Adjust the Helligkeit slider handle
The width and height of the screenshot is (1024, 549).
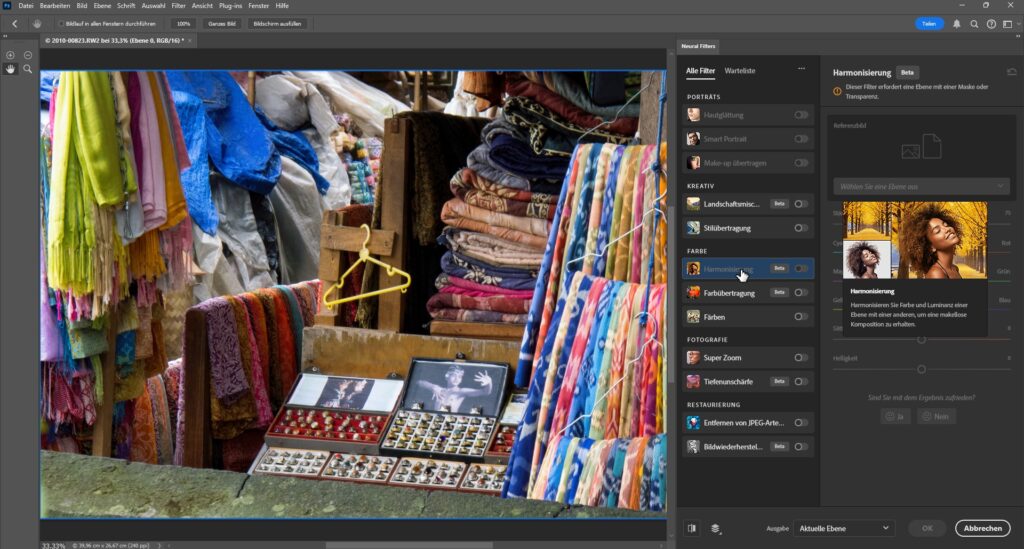coord(921,369)
